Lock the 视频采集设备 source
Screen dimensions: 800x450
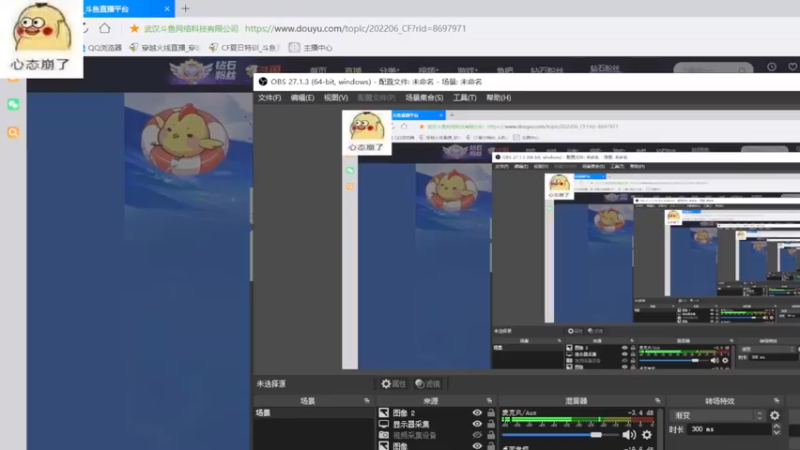point(491,435)
